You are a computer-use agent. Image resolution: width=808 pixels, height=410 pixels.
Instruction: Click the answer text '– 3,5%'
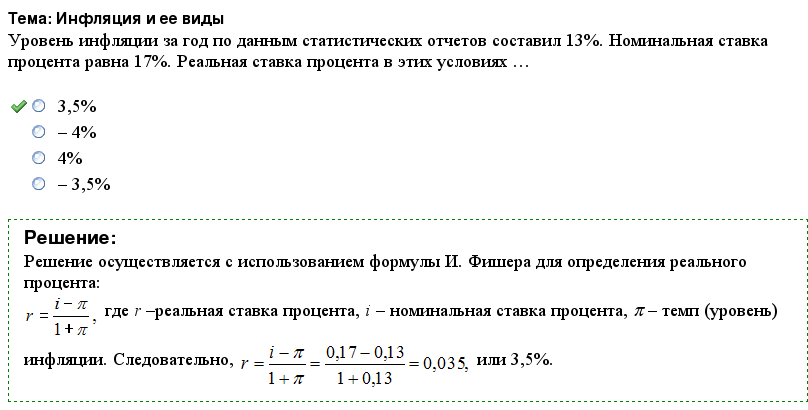tap(83, 184)
